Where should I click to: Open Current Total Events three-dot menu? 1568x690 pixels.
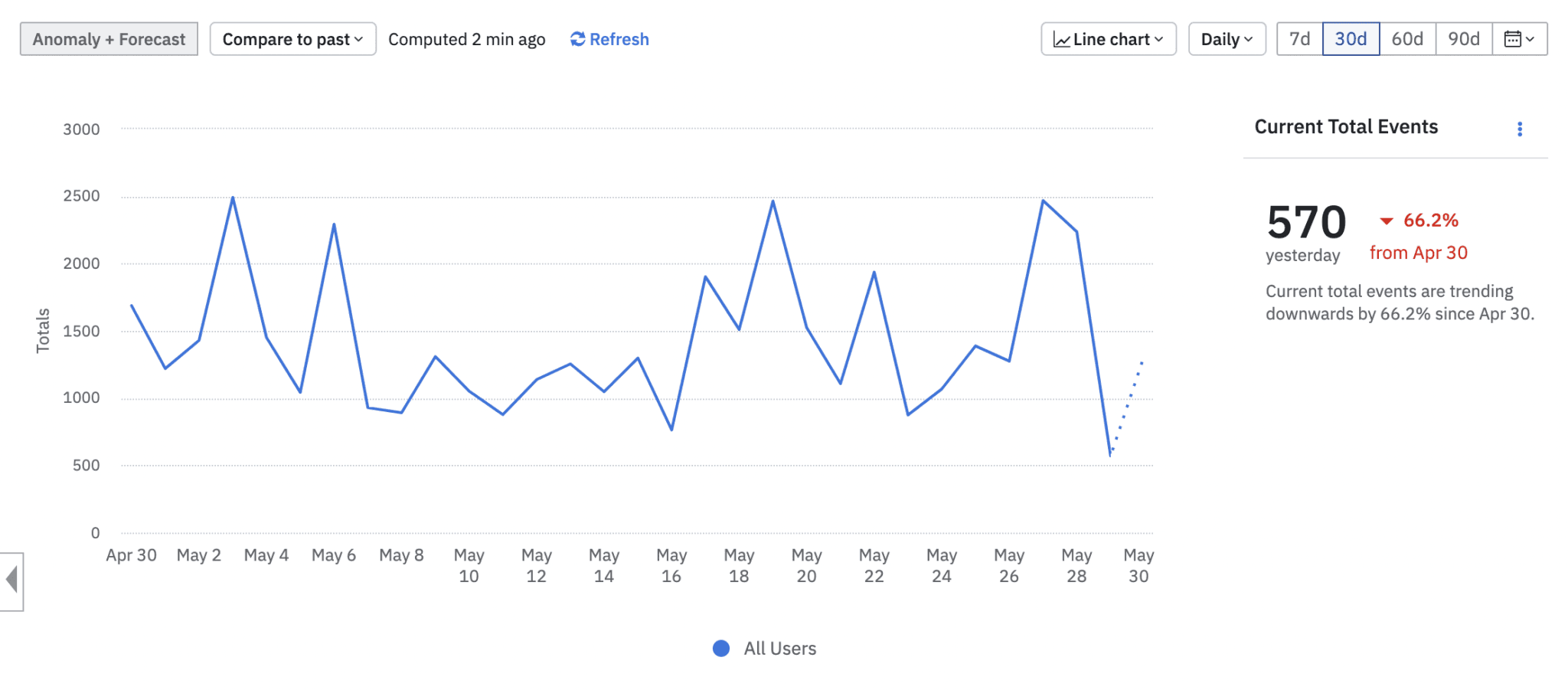(1520, 129)
